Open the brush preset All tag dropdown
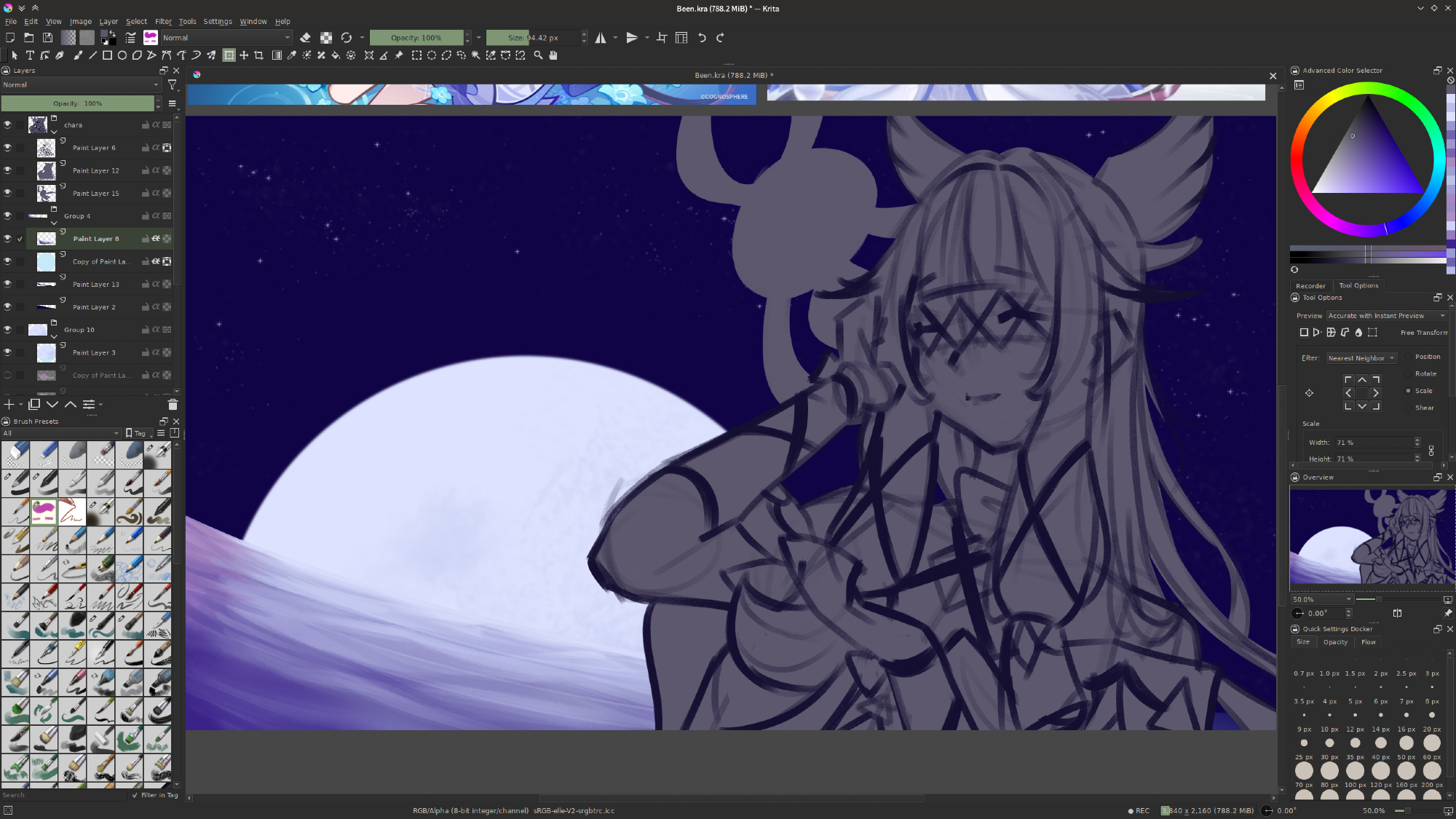Screen dimensions: 1456x819 coord(61,433)
